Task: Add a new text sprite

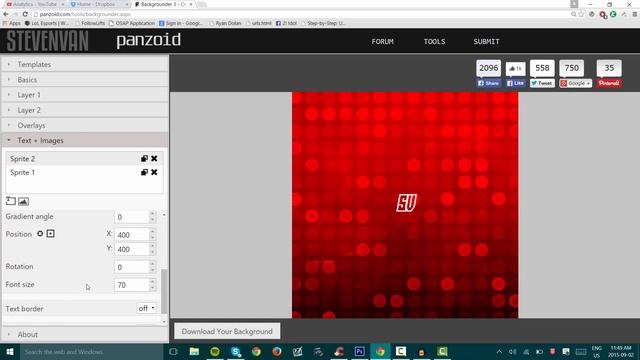Action: pos(11,201)
